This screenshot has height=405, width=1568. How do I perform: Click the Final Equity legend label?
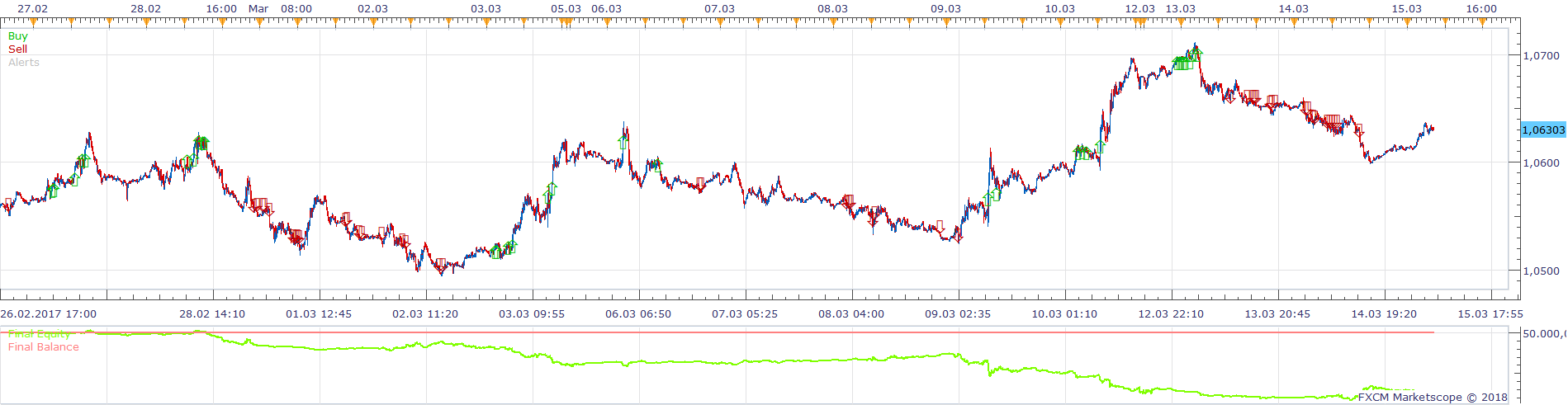pyautogui.click(x=40, y=334)
